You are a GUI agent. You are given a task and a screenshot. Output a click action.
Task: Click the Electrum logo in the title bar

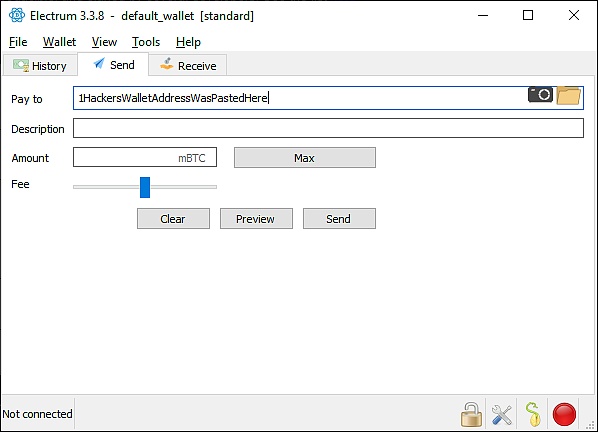(x=17, y=15)
